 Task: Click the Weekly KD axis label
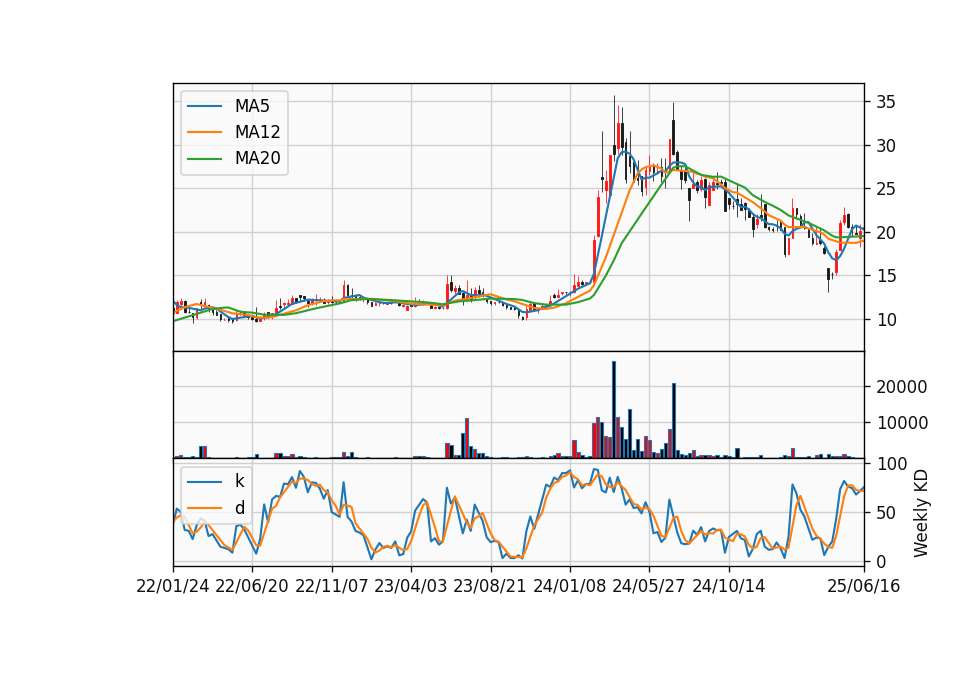click(920, 513)
